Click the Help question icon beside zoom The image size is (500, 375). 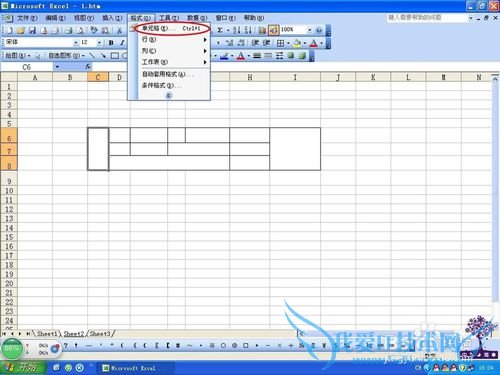point(319,30)
